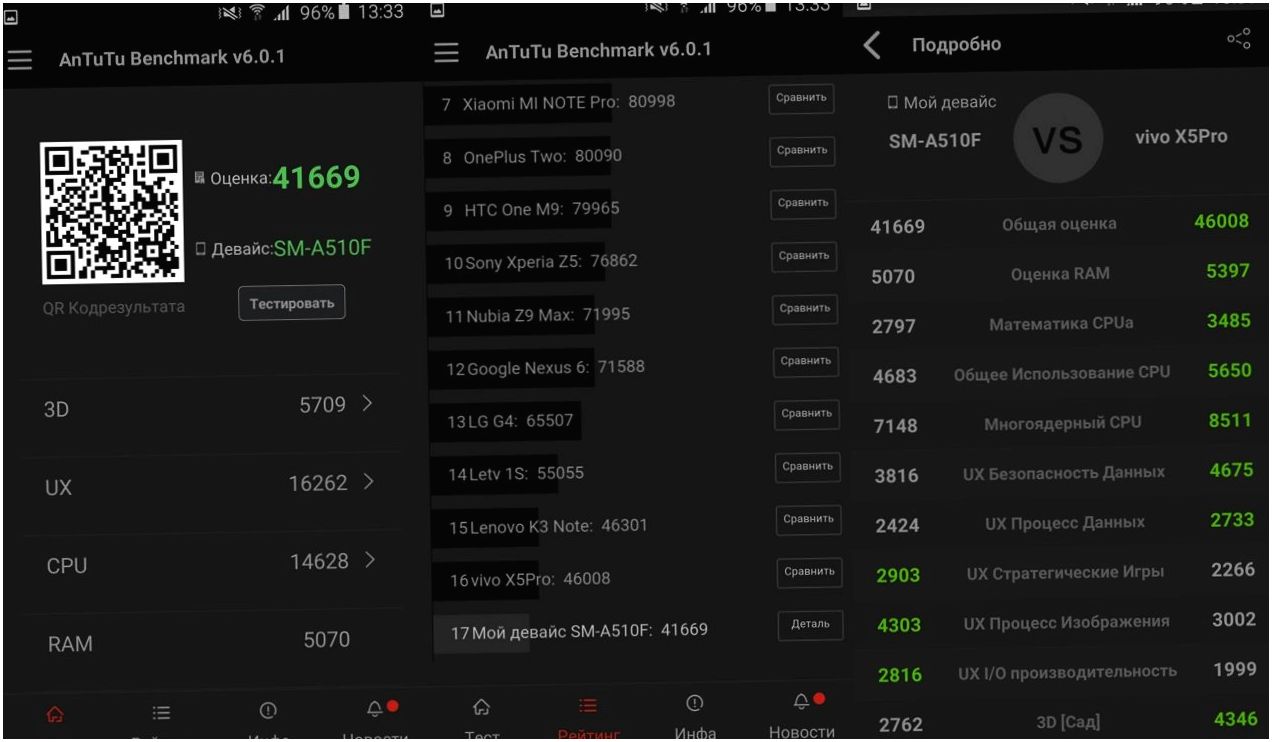Tap home tab icon in left screen

coord(54,714)
